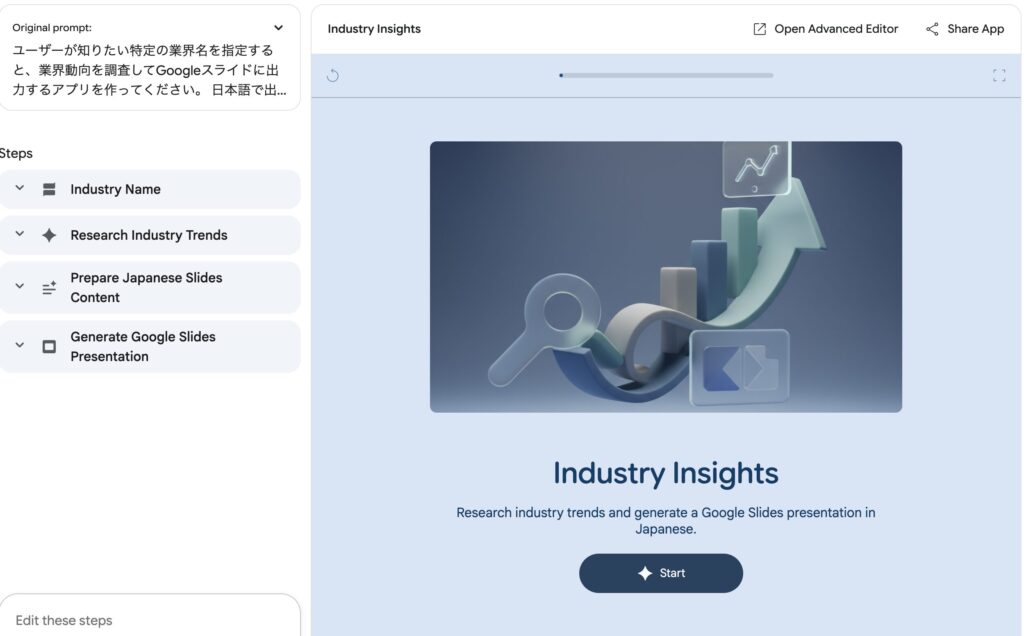Image resolution: width=1024 pixels, height=636 pixels.
Task: Expand the Generate Google Slides Presentation chevron
Action: [x=20, y=346]
